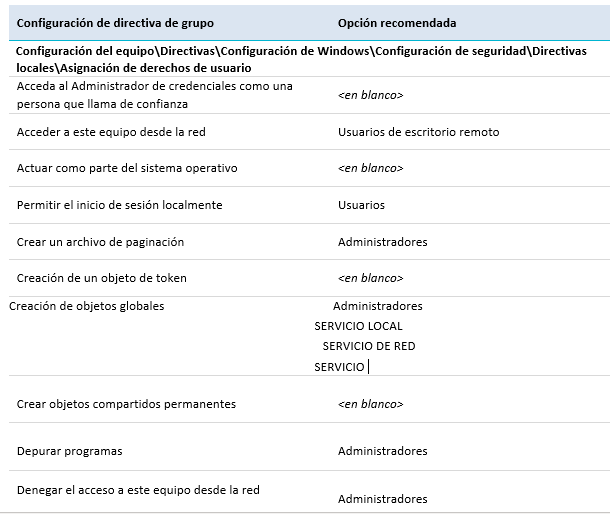
Task: Click the 'SERVICIO DE RED' line
Action: [369, 346]
